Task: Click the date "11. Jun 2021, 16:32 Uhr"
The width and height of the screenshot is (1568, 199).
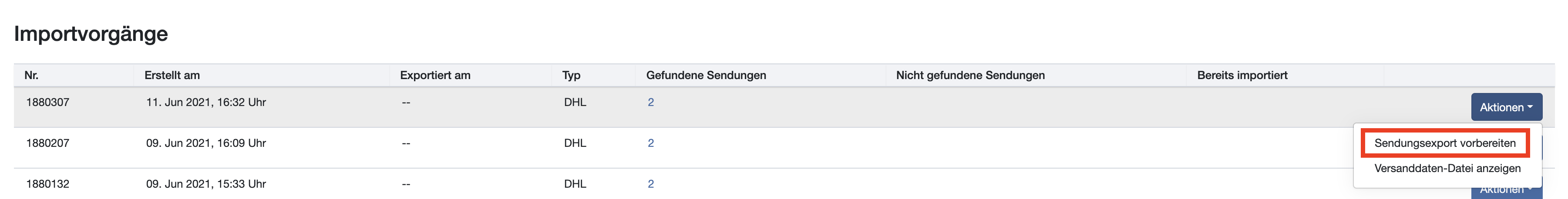Action: tap(206, 103)
